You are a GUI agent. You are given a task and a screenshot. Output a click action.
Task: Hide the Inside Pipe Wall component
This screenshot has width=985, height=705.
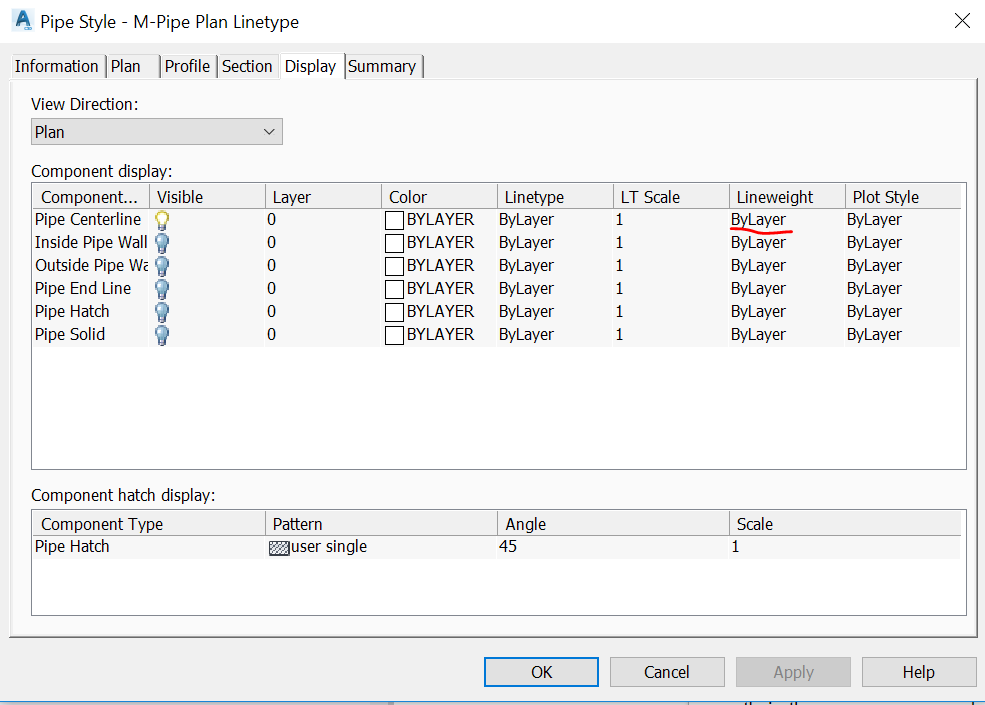[161, 242]
